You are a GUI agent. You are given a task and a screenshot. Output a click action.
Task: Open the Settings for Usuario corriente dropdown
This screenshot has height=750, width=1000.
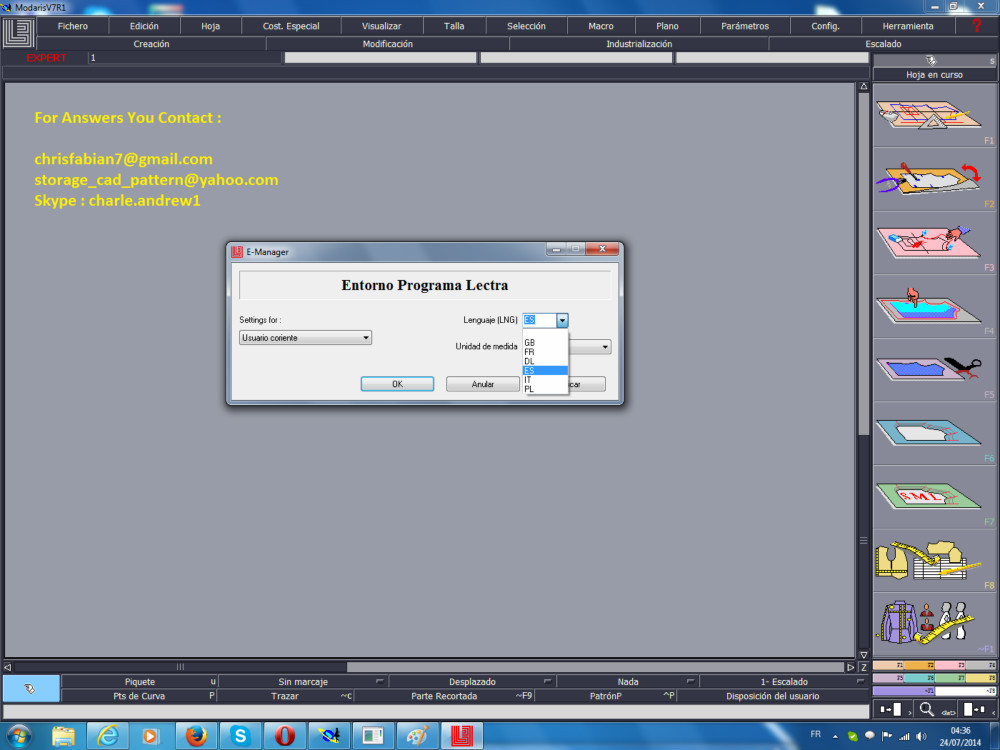[x=305, y=337]
